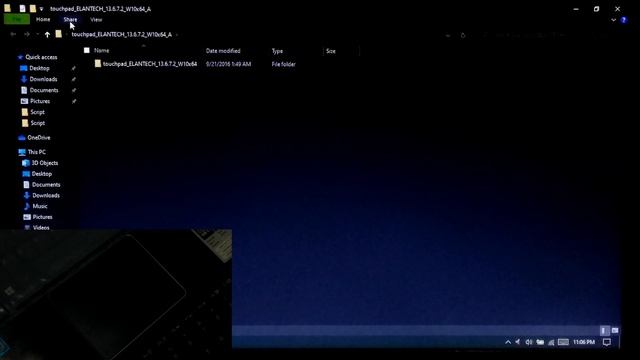
Task: Click the This PC monitor icon
Action: pyautogui.click(x=22, y=152)
